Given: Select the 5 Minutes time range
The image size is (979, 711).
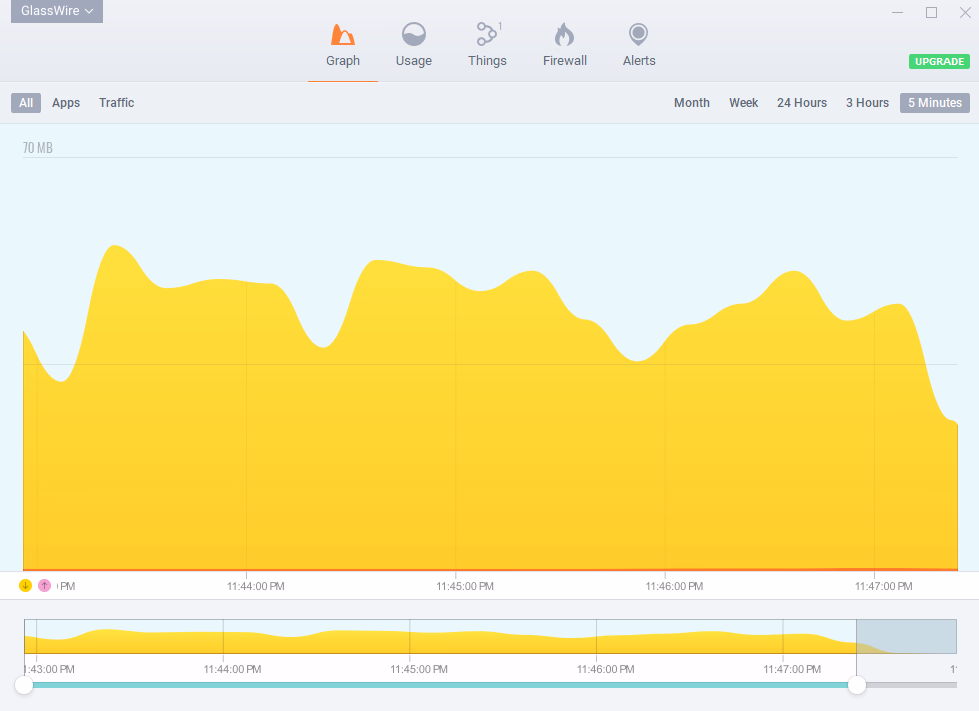Looking at the screenshot, I should pos(934,103).
